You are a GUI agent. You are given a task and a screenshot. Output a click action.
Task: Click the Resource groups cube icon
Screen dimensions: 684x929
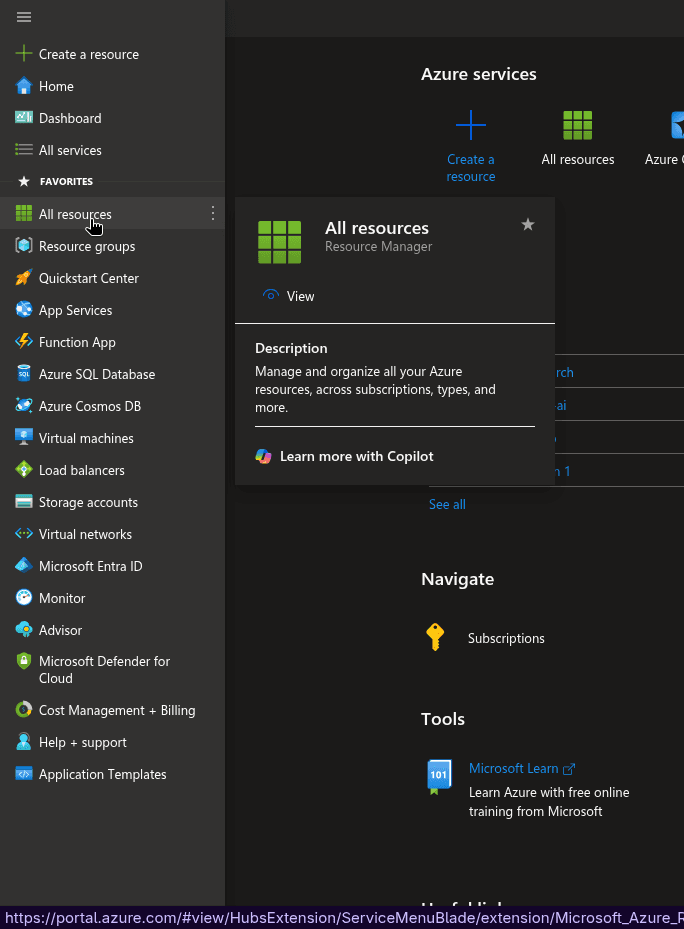[24, 245]
